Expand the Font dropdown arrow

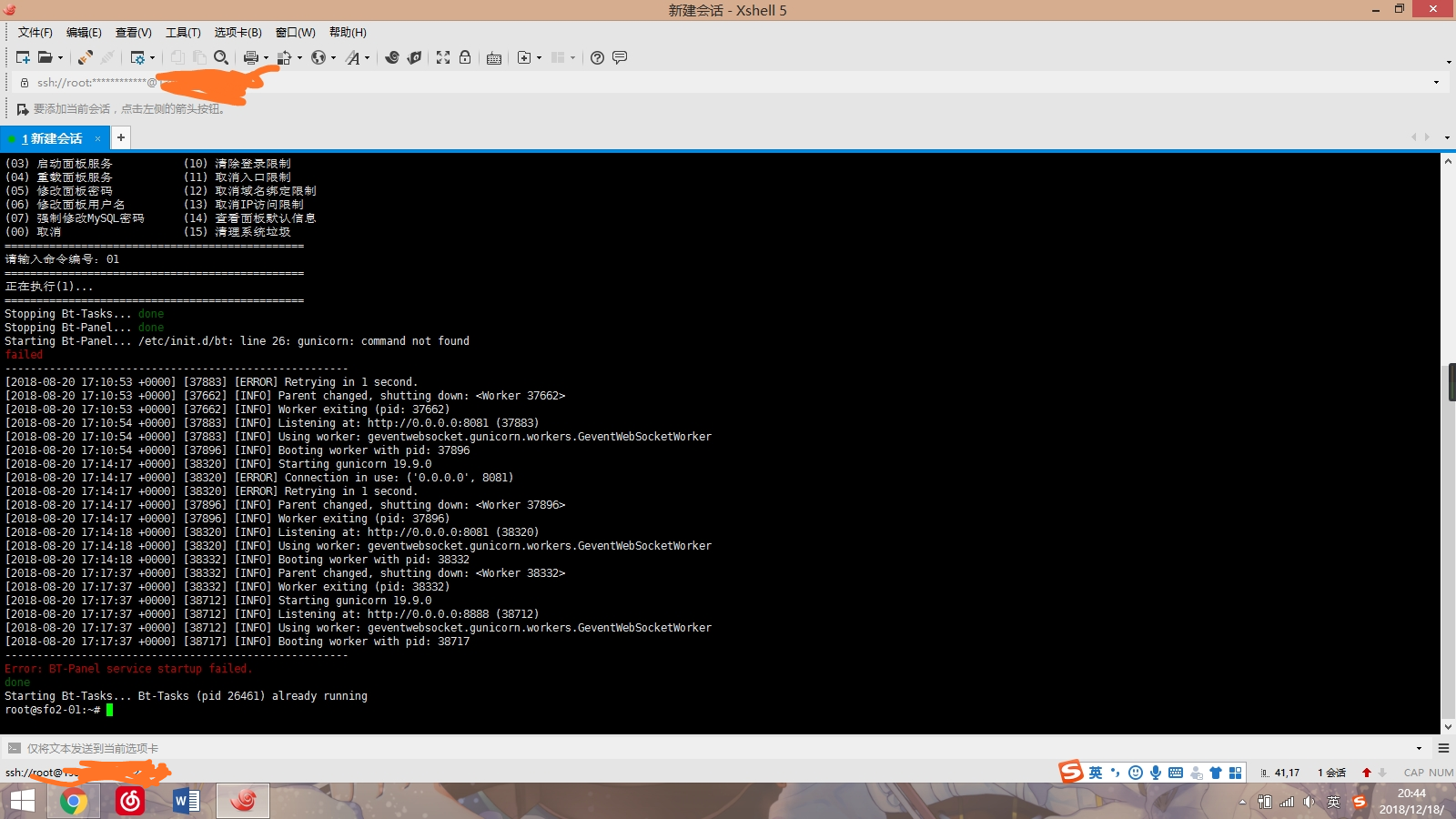coord(368,57)
